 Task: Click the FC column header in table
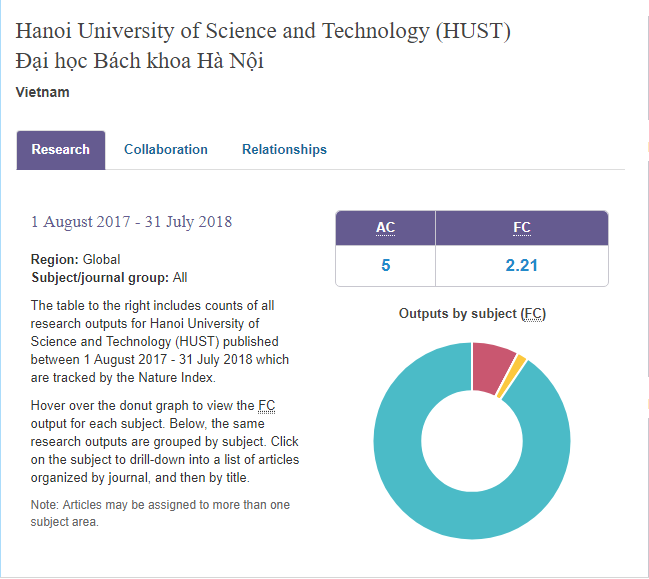tap(521, 228)
